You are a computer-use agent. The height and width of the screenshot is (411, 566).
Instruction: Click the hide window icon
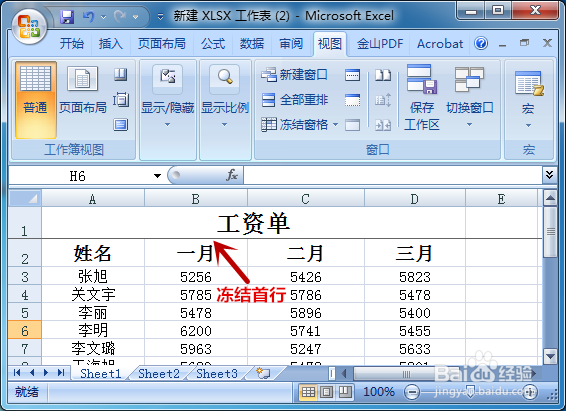click(352, 100)
